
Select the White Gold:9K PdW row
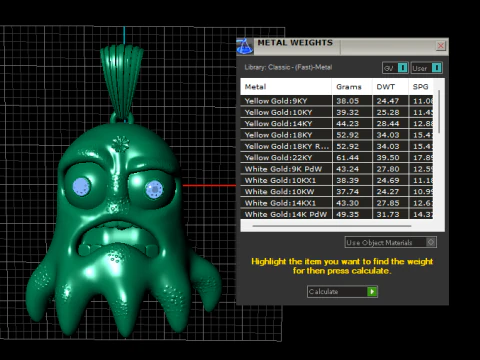[x=337, y=169]
